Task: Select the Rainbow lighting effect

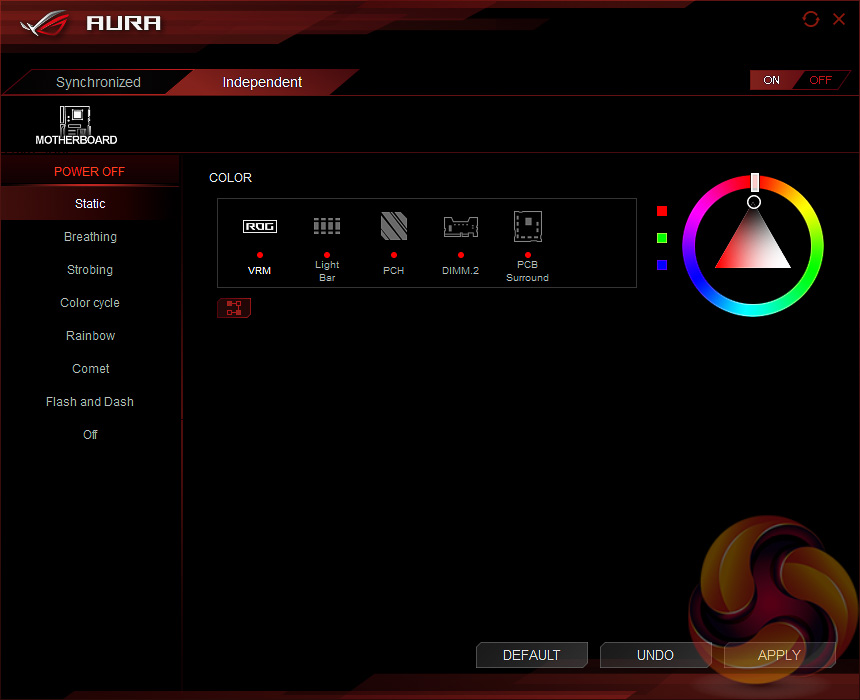Action: point(90,335)
